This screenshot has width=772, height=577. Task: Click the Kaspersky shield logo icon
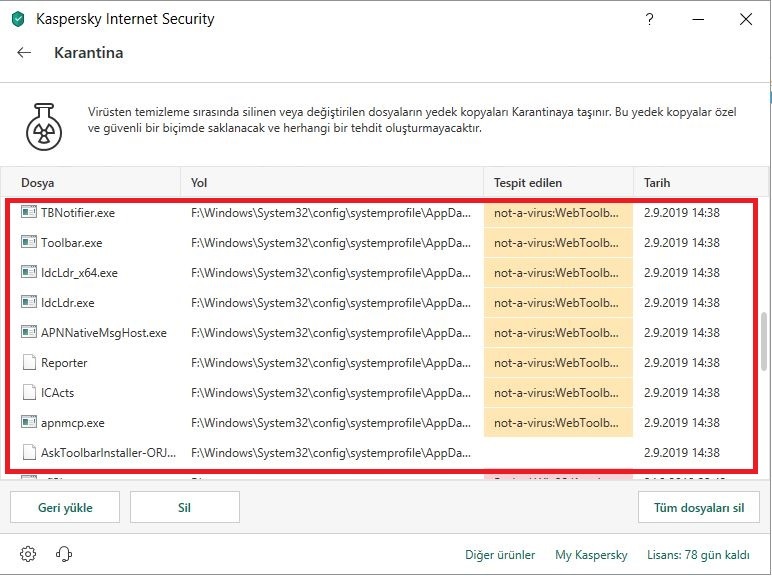(x=17, y=19)
